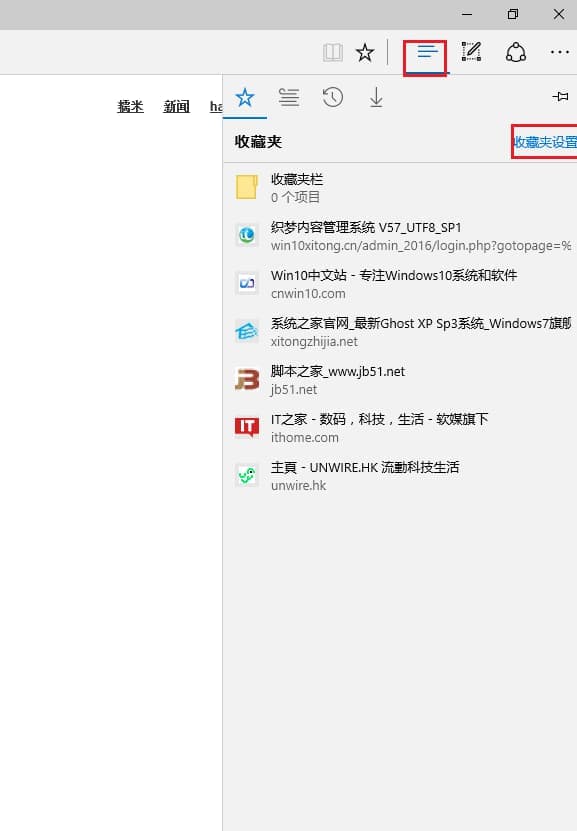
Task: Expand the 收藏夹栏 folder
Action: point(400,188)
